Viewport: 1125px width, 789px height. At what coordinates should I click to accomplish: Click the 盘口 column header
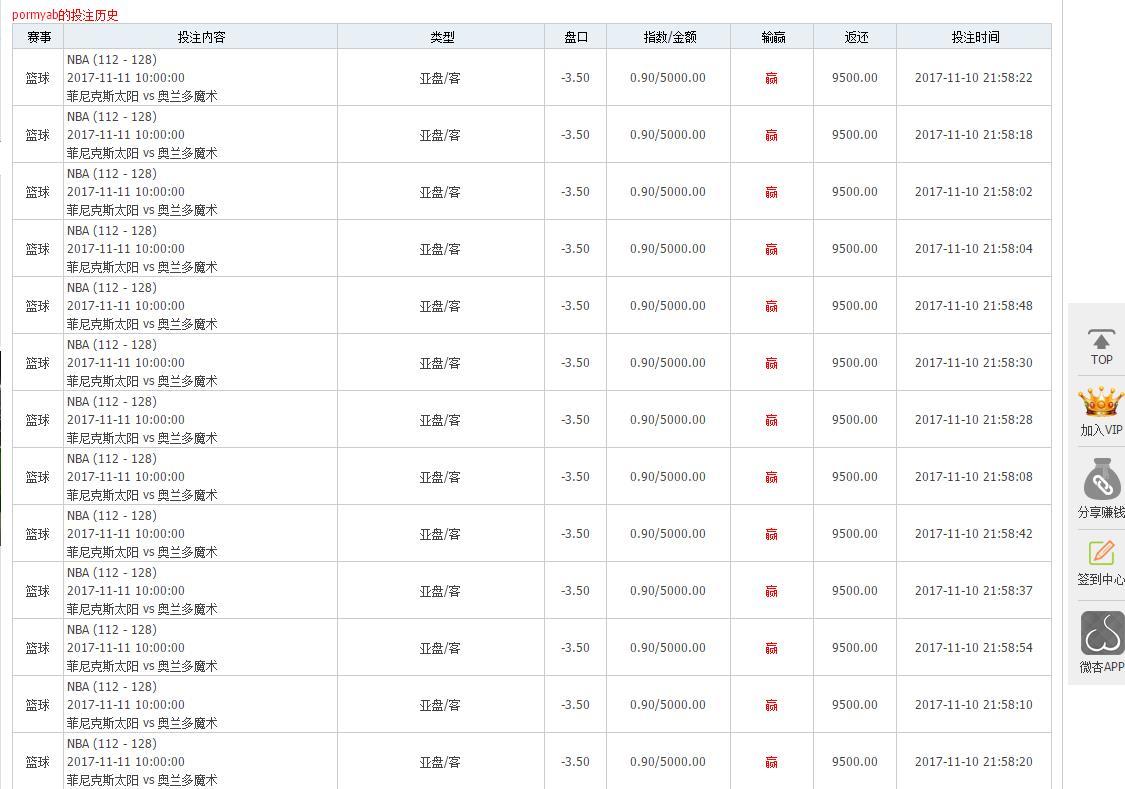(576, 37)
